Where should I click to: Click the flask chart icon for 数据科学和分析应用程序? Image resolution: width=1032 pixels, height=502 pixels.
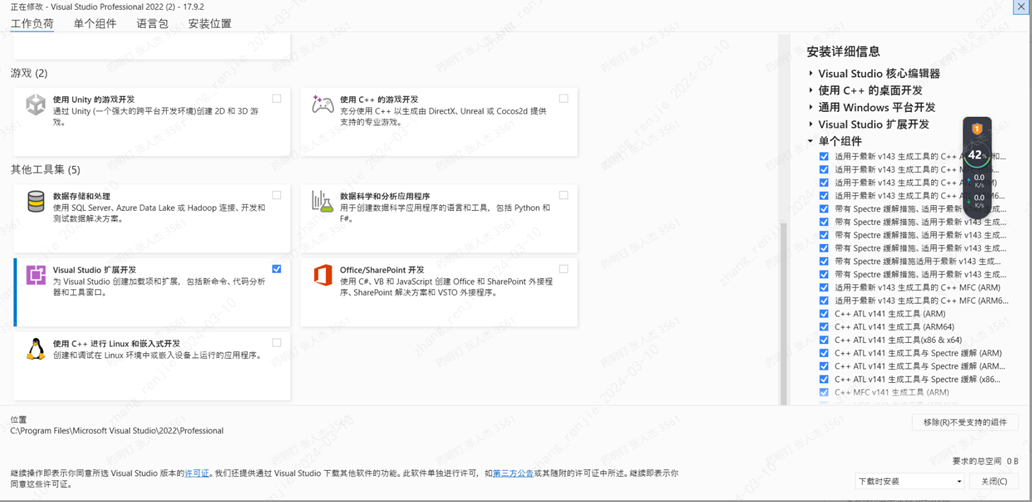[x=322, y=201]
